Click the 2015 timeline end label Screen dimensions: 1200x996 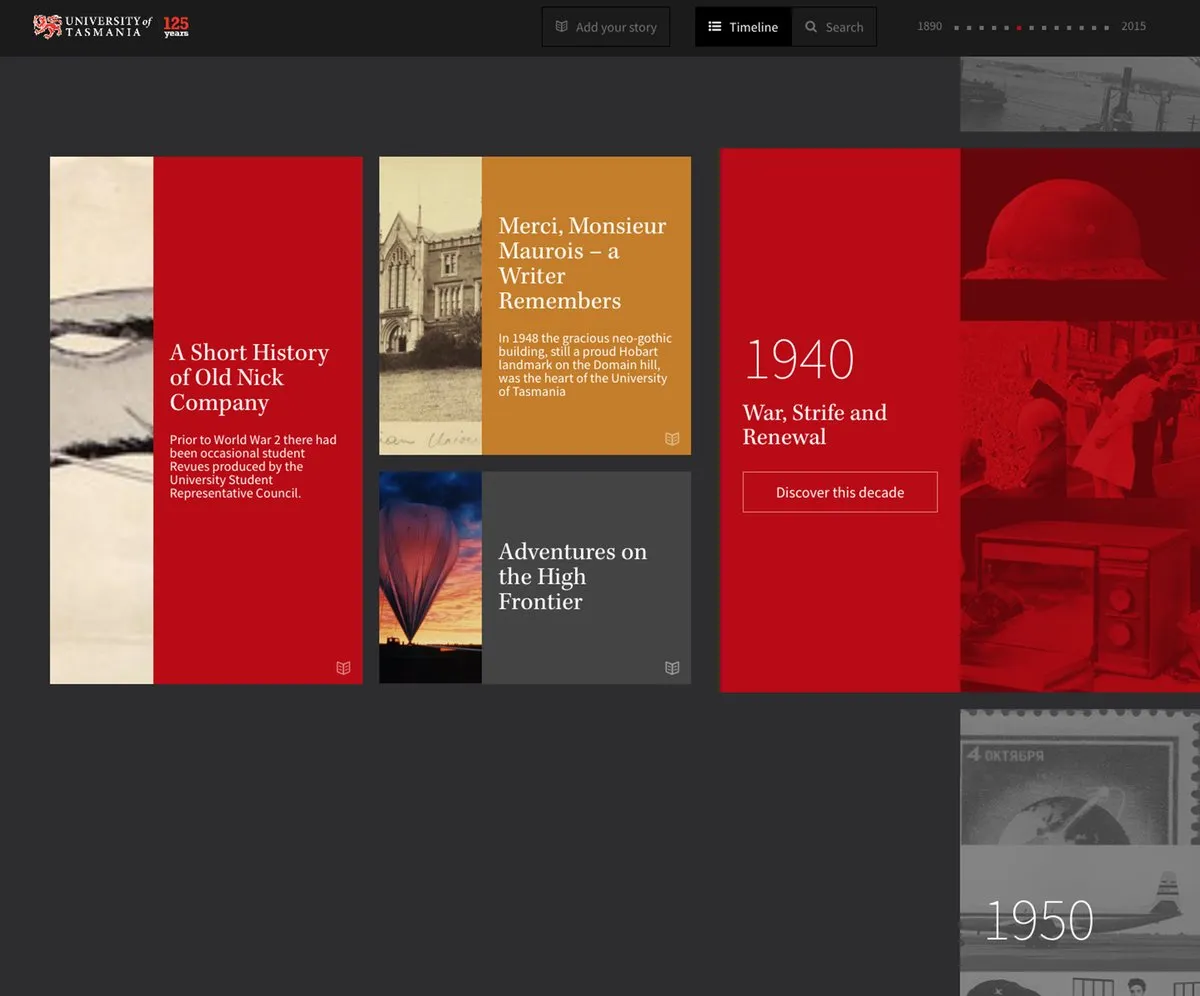point(1134,27)
